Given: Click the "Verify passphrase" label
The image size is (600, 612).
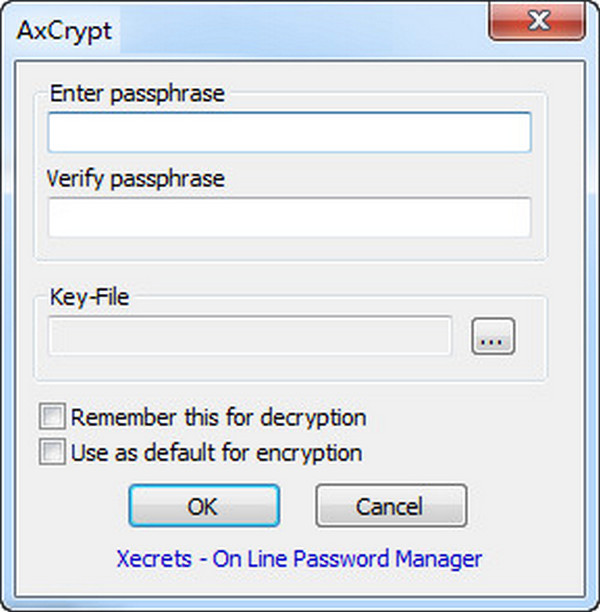Looking at the screenshot, I should 136,180.
